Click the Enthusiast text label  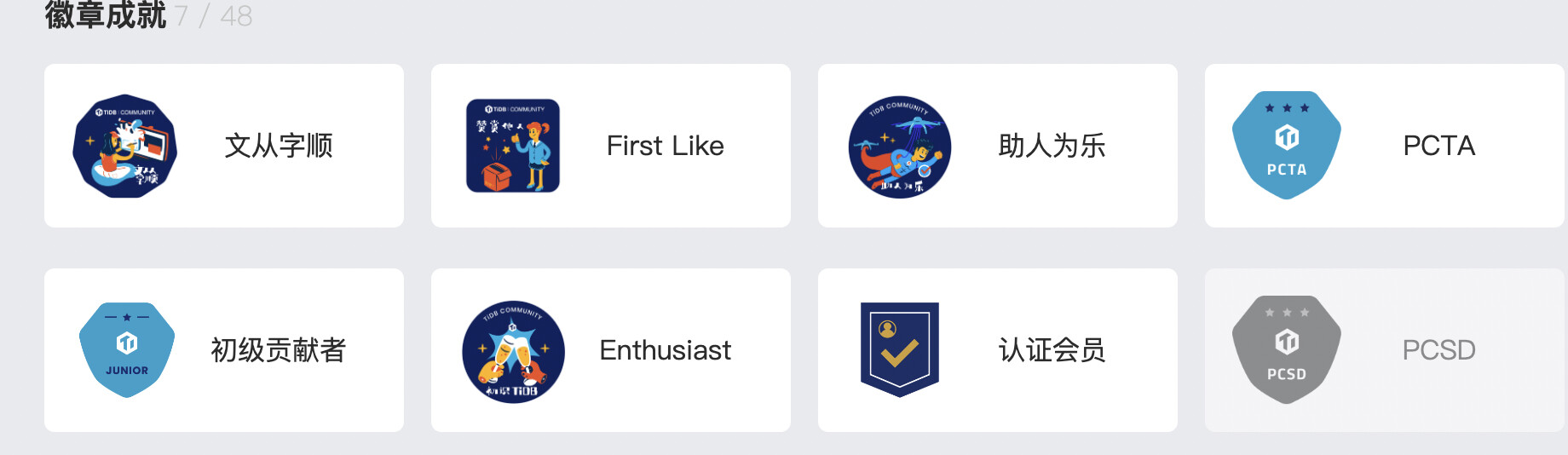click(x=665, y=350)
